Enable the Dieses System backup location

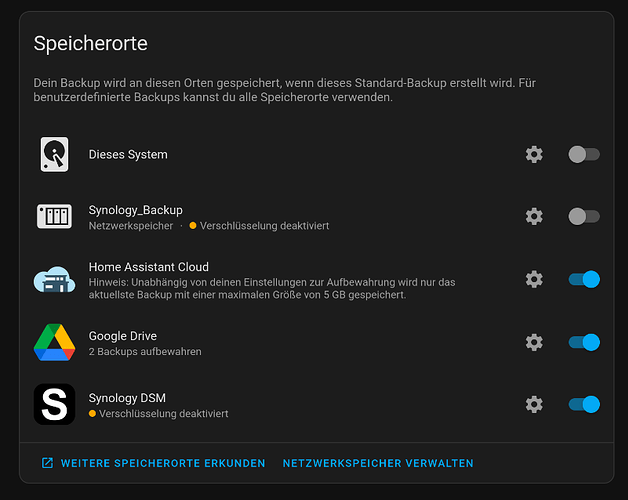click(x=584, y=154)
